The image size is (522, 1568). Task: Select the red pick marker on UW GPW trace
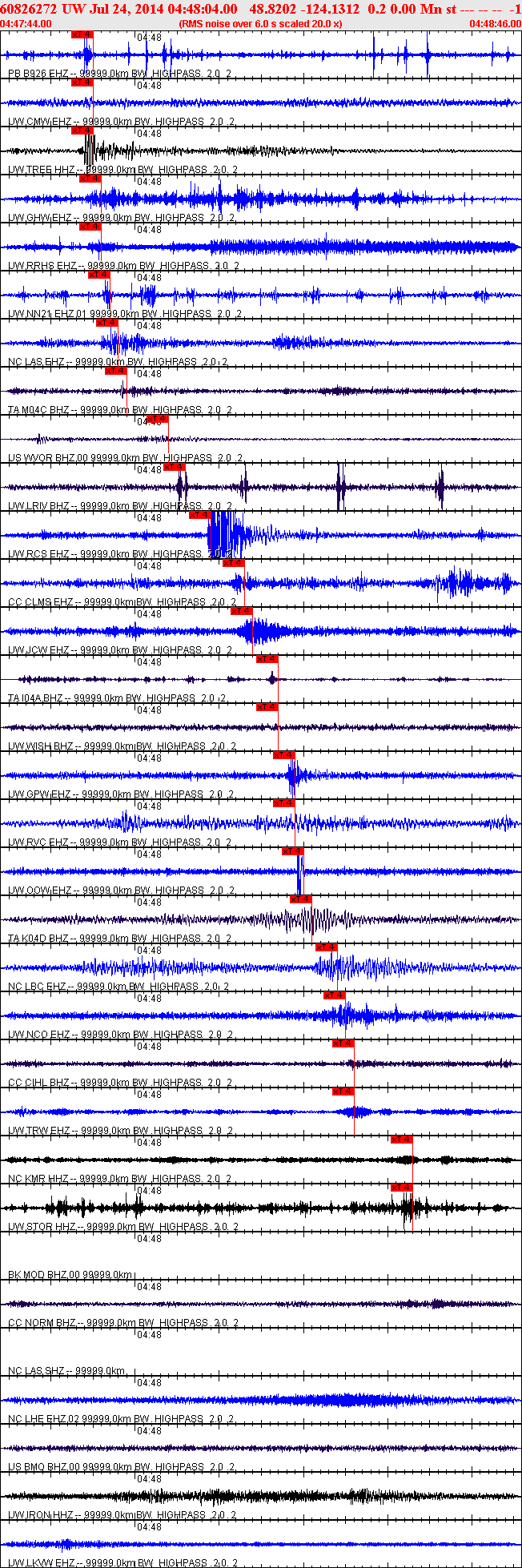[x=284, y=755]
